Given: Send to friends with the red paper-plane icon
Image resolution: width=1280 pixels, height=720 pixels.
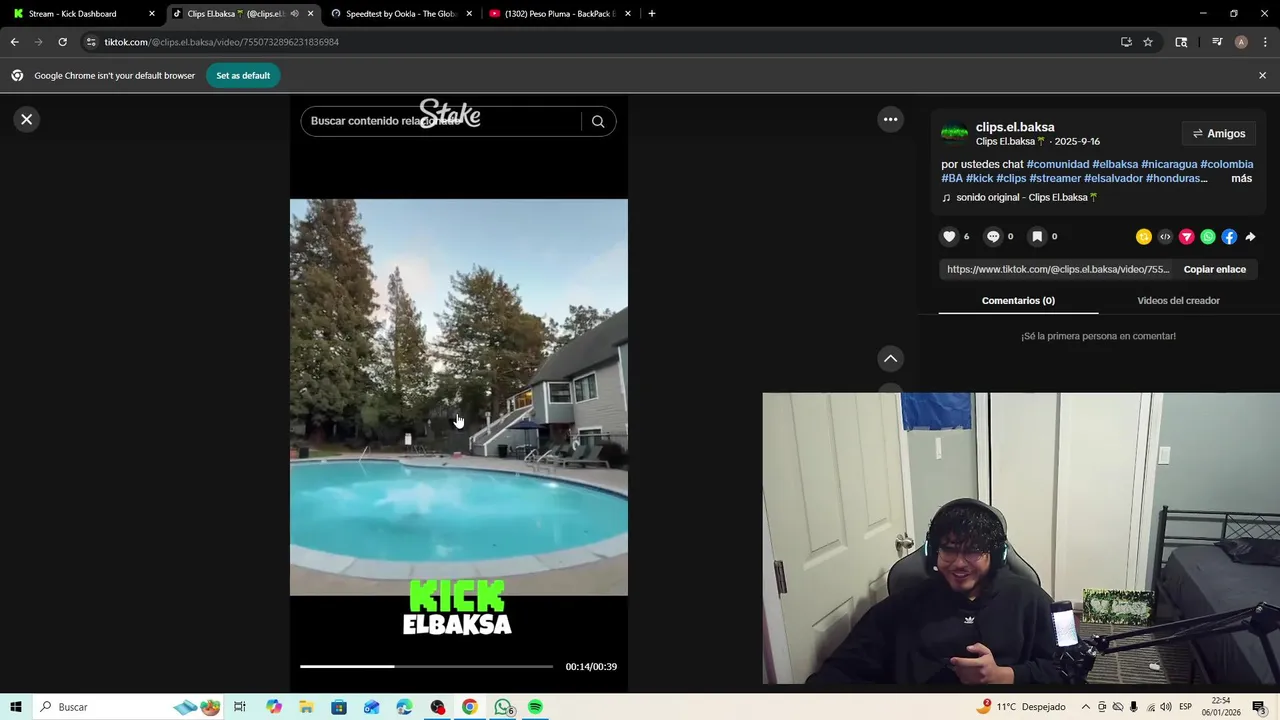Looking at the screenshot, I should [1187, 237].
